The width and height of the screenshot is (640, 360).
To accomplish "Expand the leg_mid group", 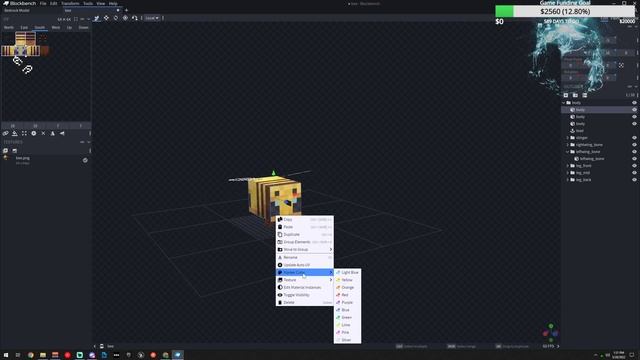I will [x=568, y=173].
